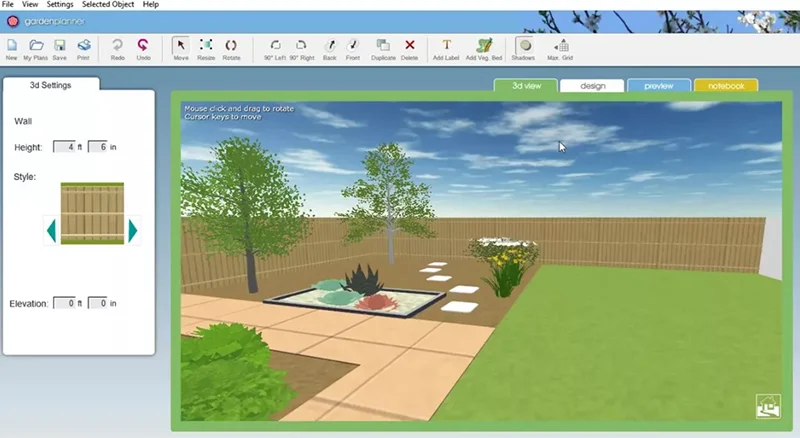The width and height of the screenshot is (800, 438).
Task: Open My Plans folder icon
Action: coord(36,46)
